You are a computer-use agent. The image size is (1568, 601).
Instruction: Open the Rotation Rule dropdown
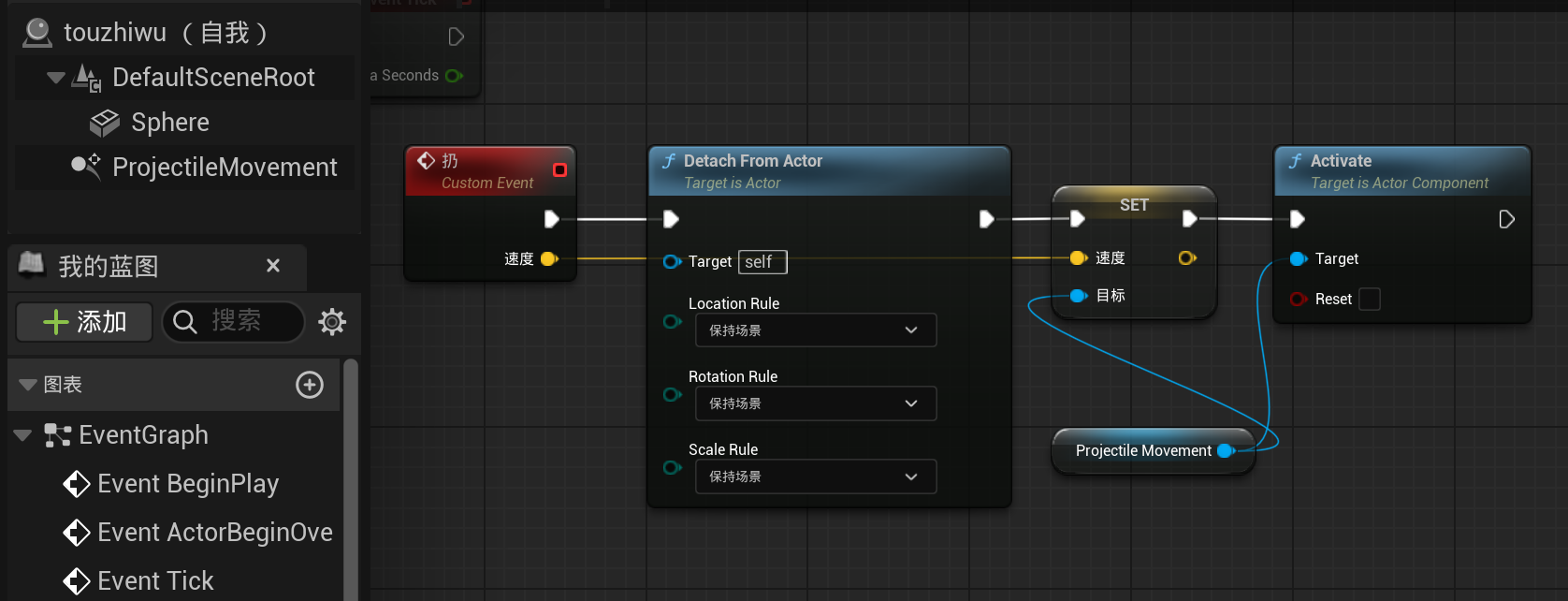pyautogui.click(x=815, y=403)
